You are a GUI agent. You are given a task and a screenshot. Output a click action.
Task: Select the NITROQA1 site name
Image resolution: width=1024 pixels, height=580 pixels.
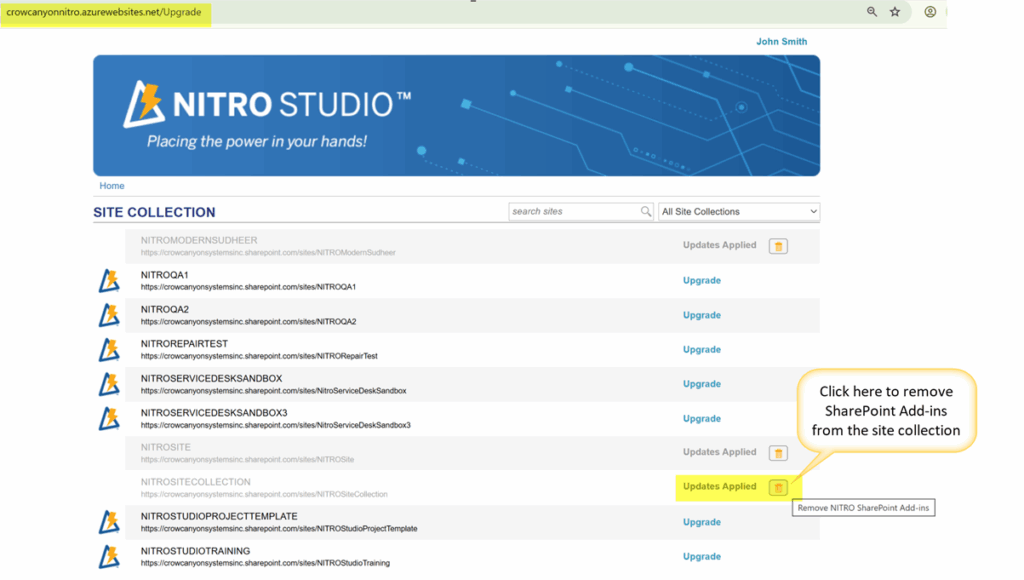click(x=165, y=275)
